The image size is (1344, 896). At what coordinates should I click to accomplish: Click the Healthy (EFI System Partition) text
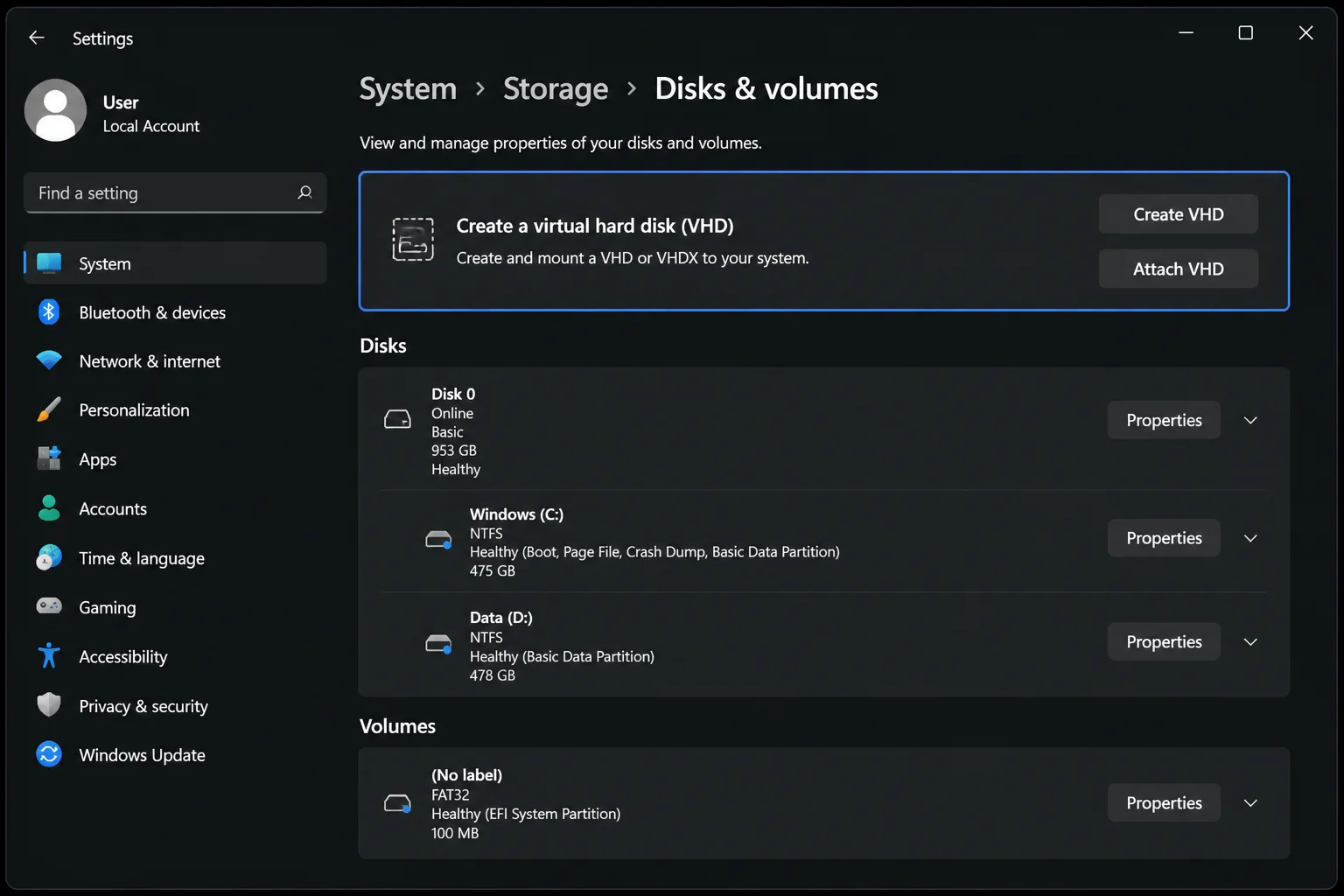click(x=526, y=814)
